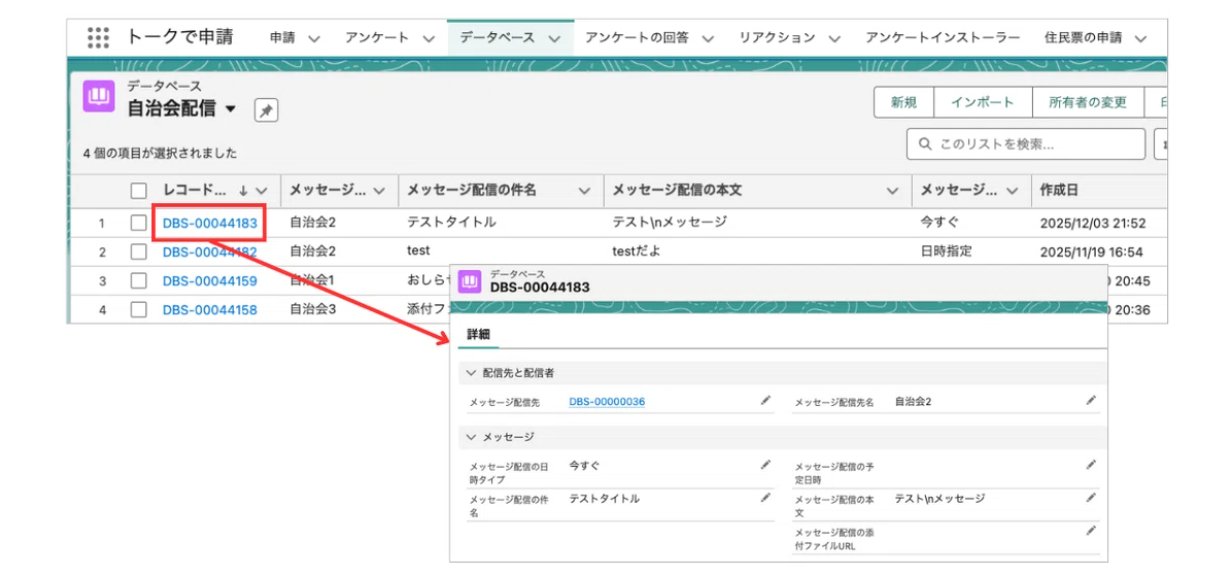Viewport: 1228px width, 570px height.
Task: Open record link DBS-00044182
Action: (210, 252)
